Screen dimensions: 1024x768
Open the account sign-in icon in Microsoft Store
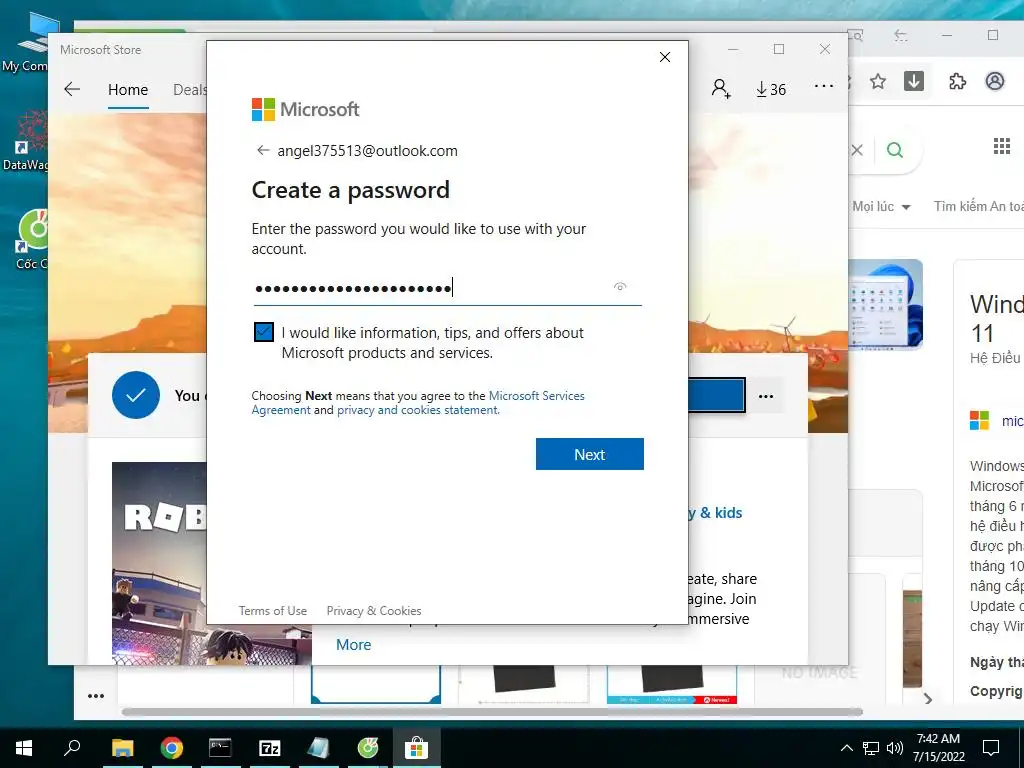(x=721, y=89)
